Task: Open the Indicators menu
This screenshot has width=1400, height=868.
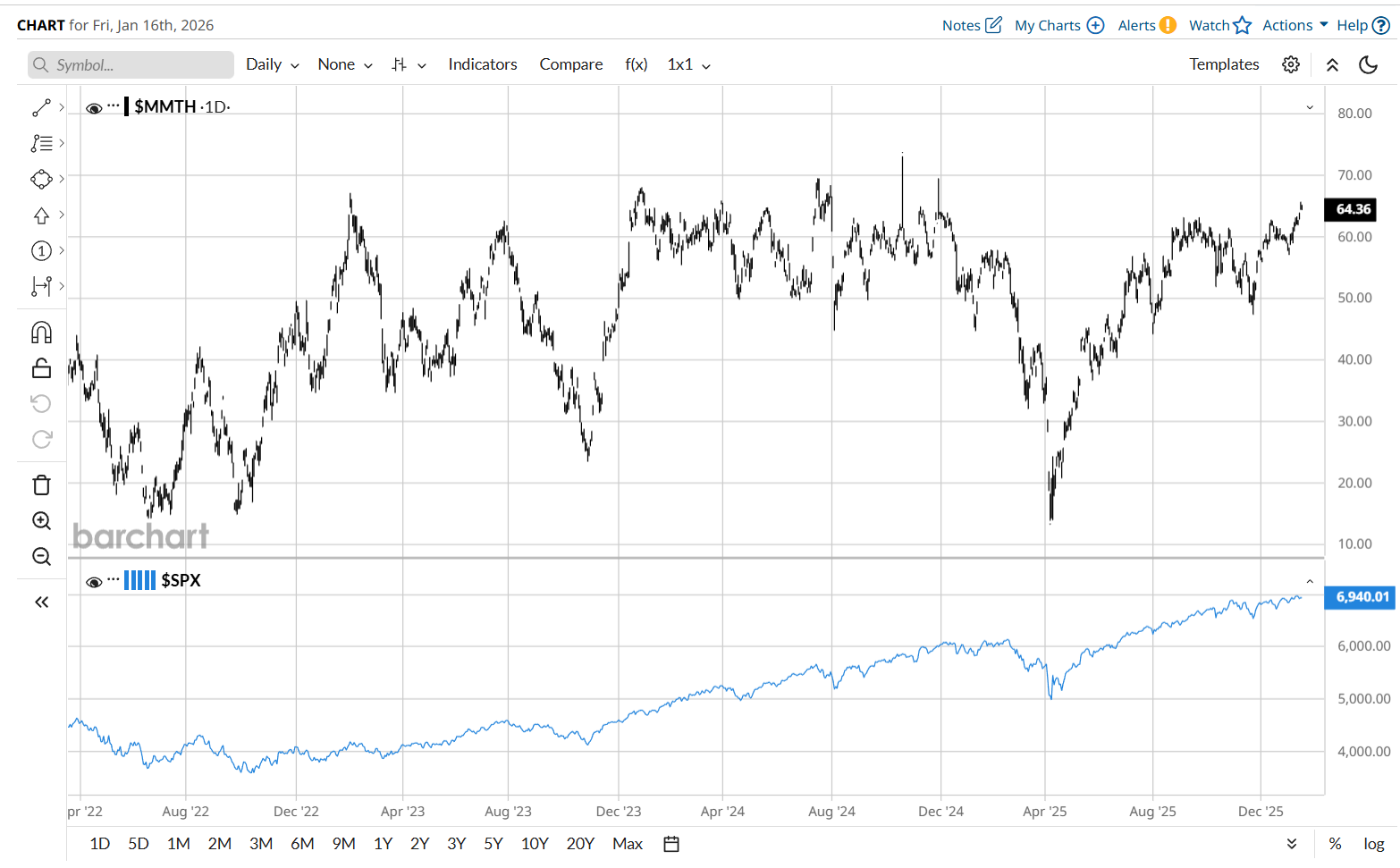Action: (x=482, y=64)
